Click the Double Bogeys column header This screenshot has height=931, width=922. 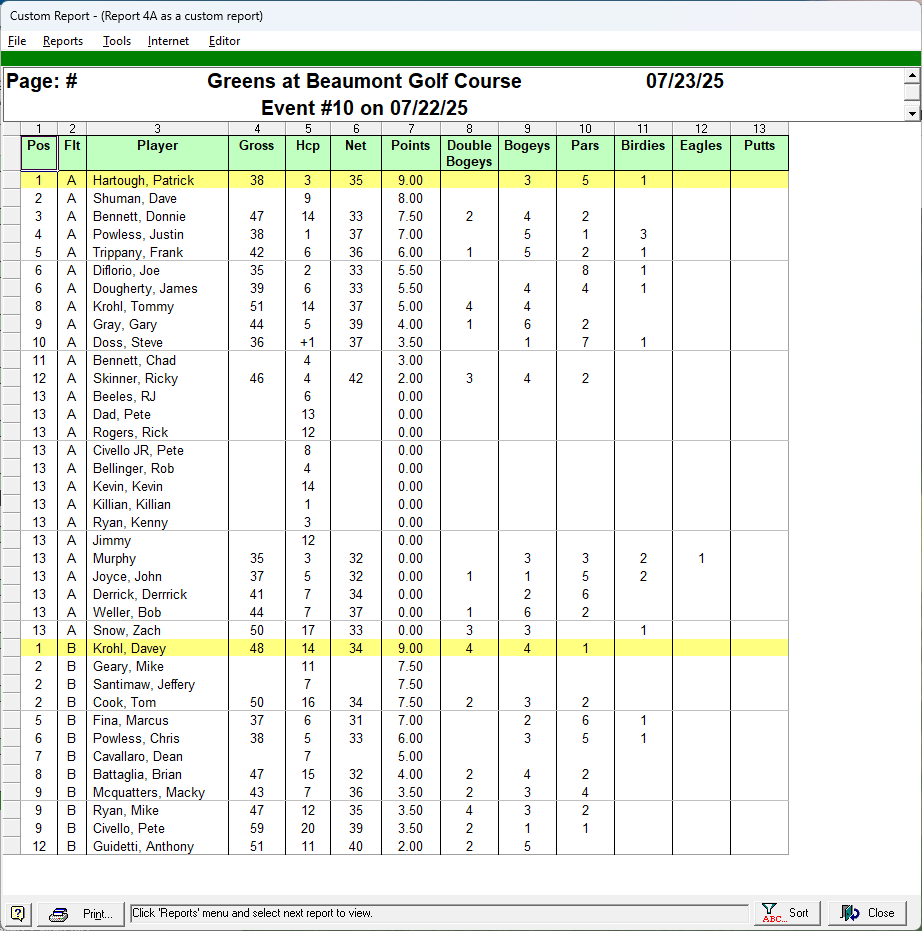(x=468, y=152)
